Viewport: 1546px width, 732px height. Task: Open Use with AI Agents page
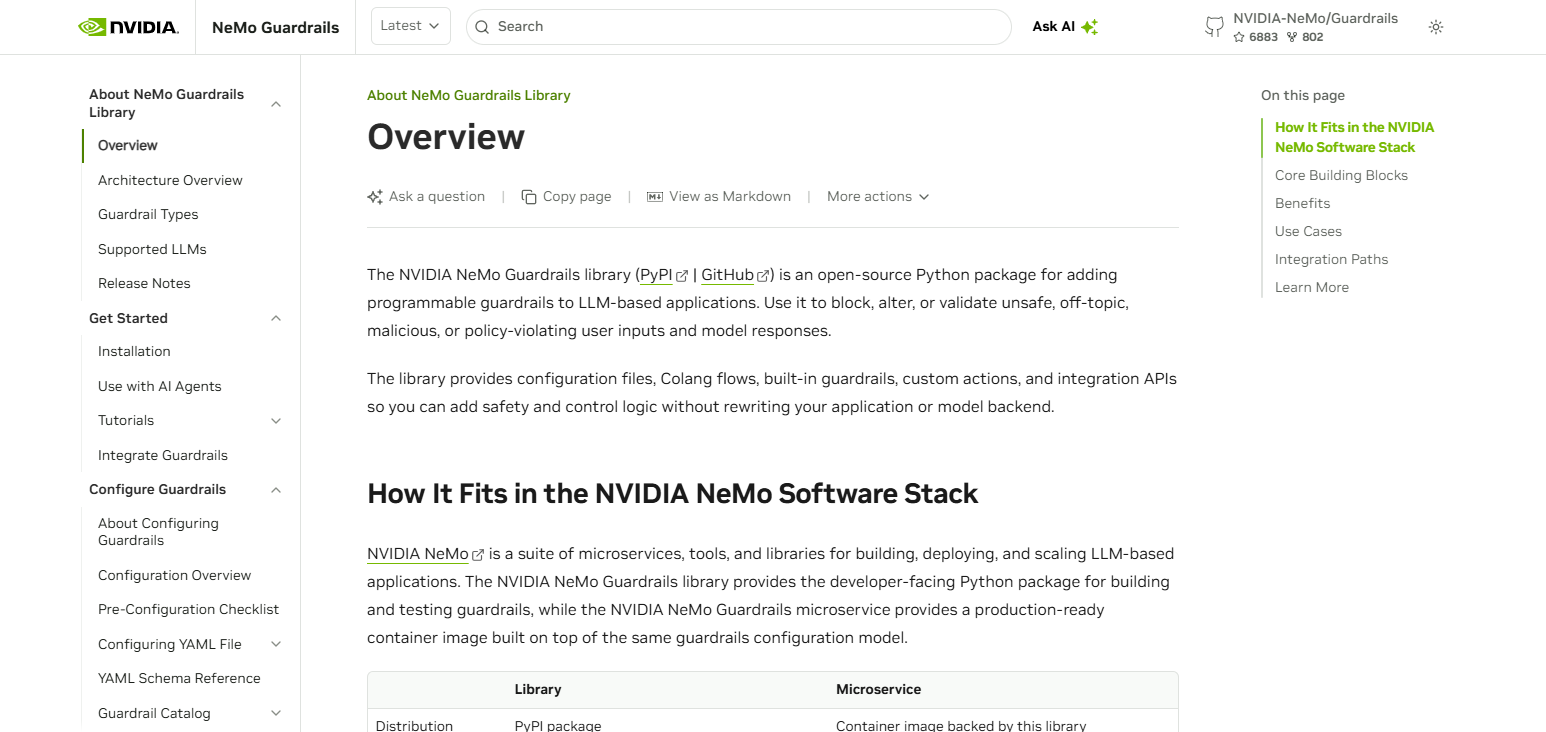click(x=160, y=387)
